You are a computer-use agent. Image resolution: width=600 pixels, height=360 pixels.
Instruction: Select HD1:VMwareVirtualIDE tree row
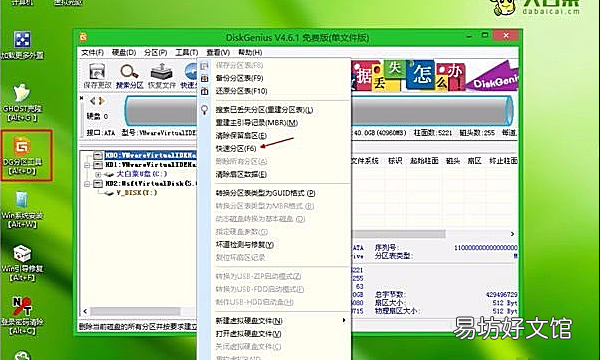point(150,165)
